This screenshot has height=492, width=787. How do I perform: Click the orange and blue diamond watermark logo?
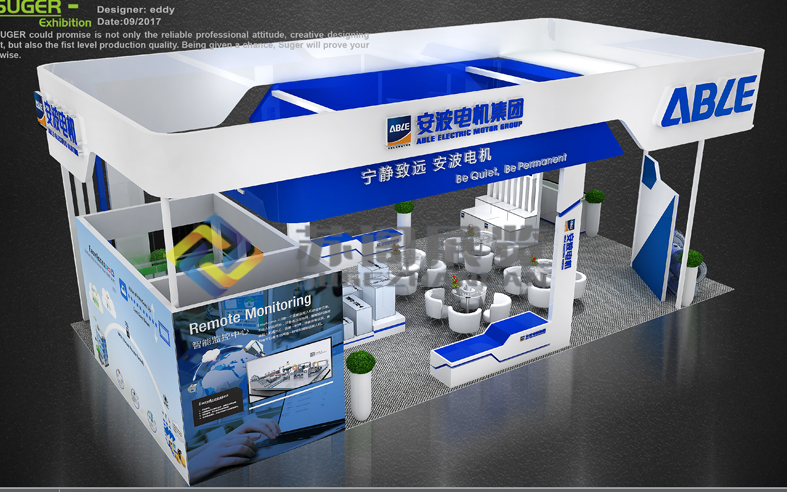click(214, 253)
